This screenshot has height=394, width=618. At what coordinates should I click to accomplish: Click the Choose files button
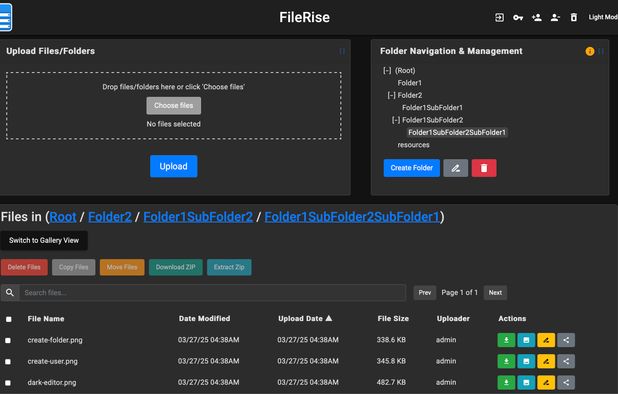[x=173, y=106]
